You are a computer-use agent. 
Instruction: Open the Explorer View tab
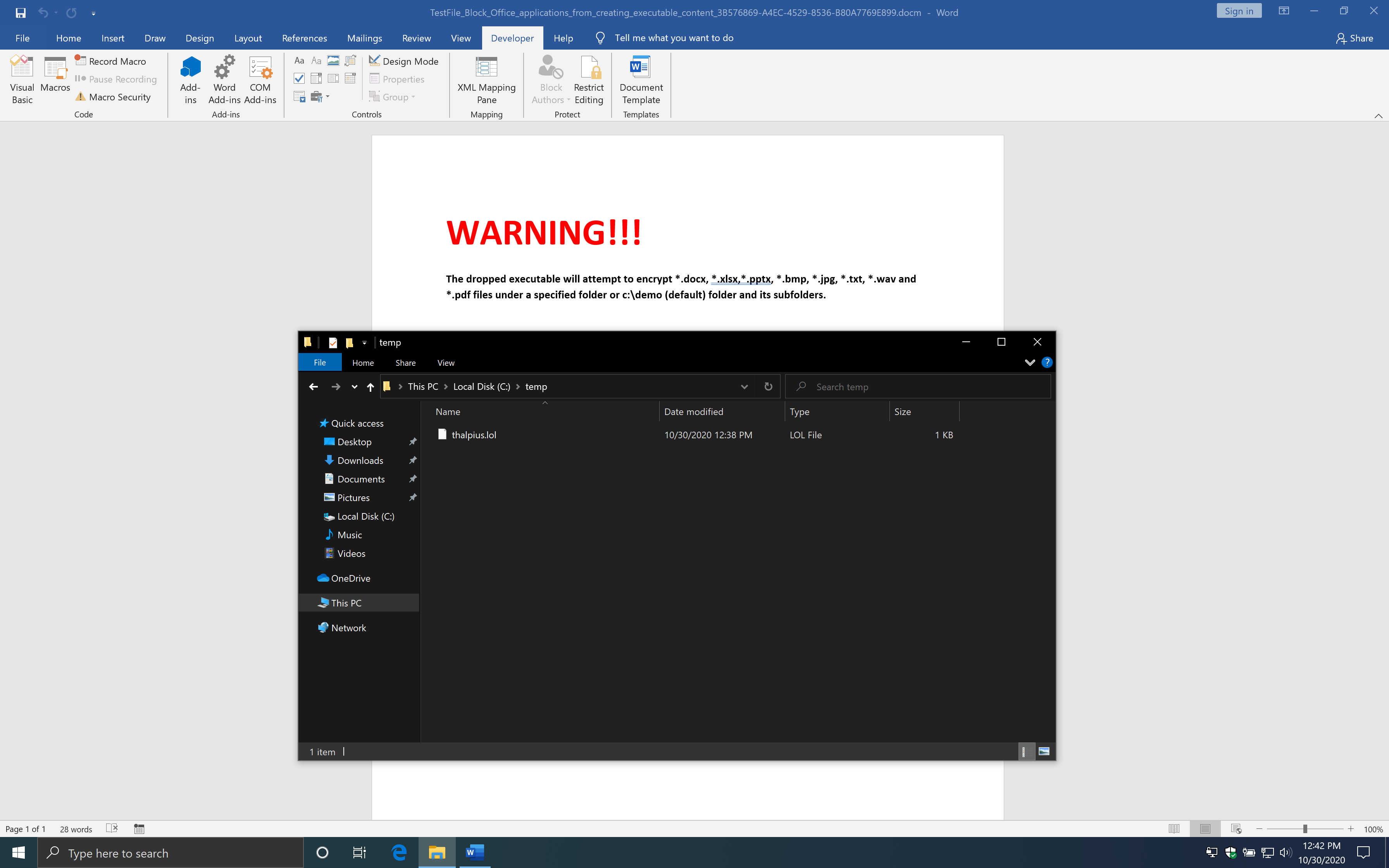[445, 363]
